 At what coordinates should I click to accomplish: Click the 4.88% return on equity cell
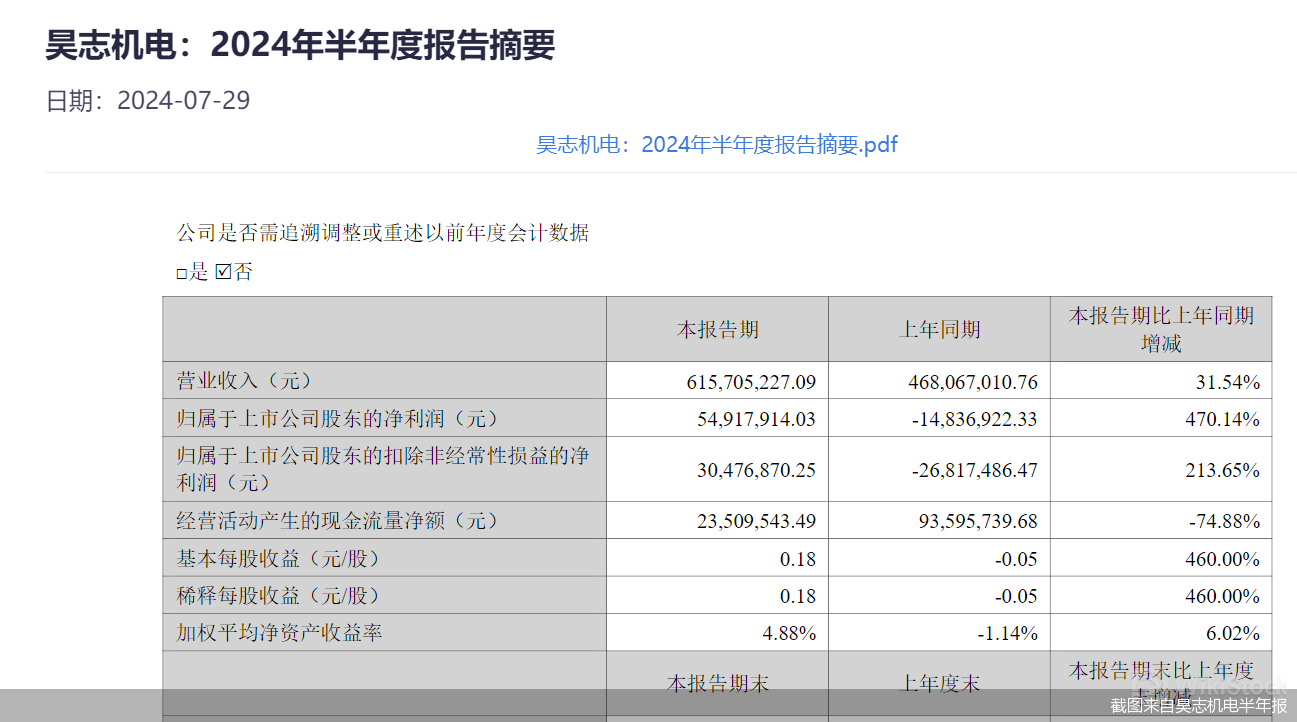click(x=787, y=633)
